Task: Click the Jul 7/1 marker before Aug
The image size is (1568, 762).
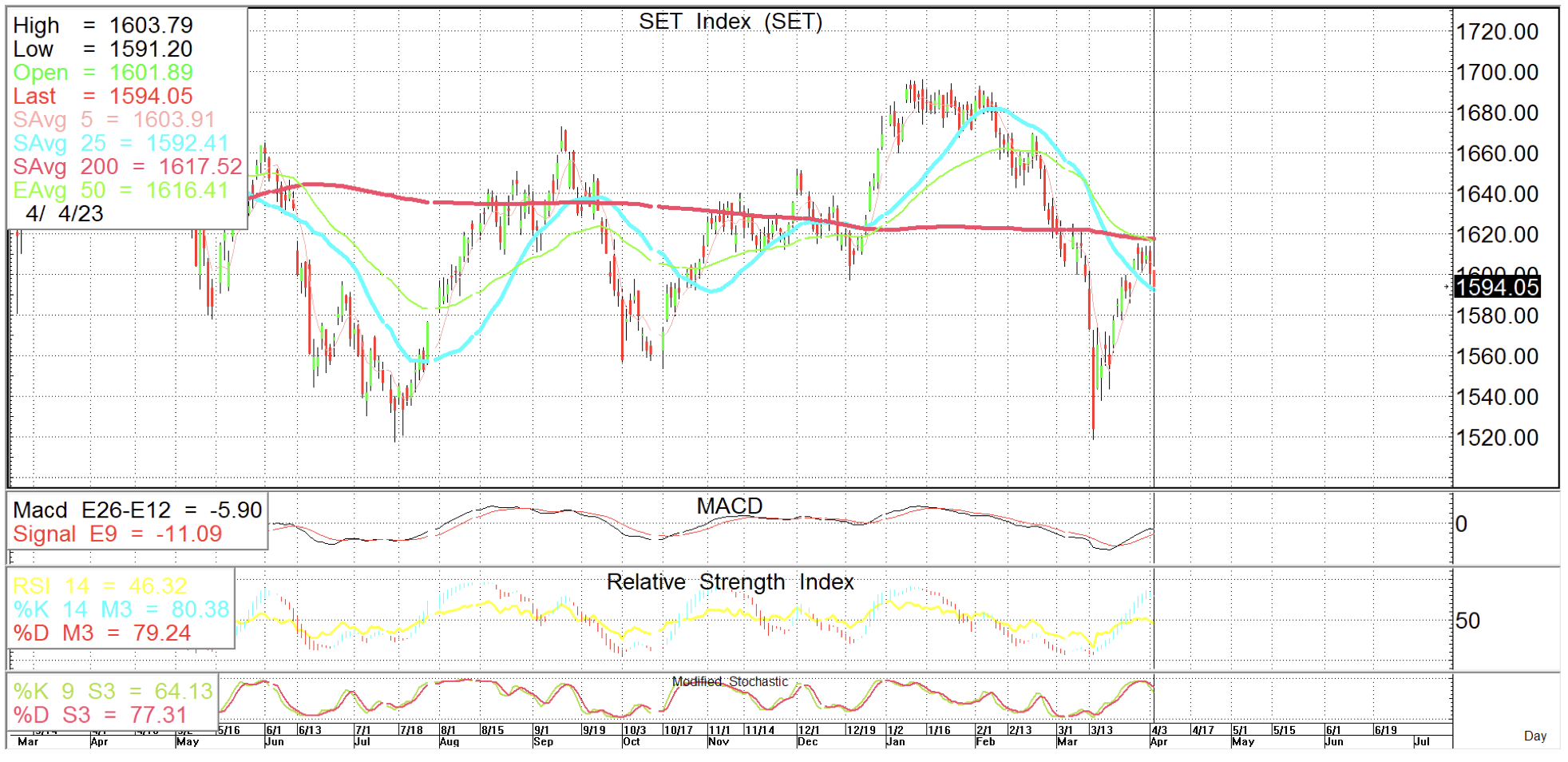Action: click(x=362, y=736)
